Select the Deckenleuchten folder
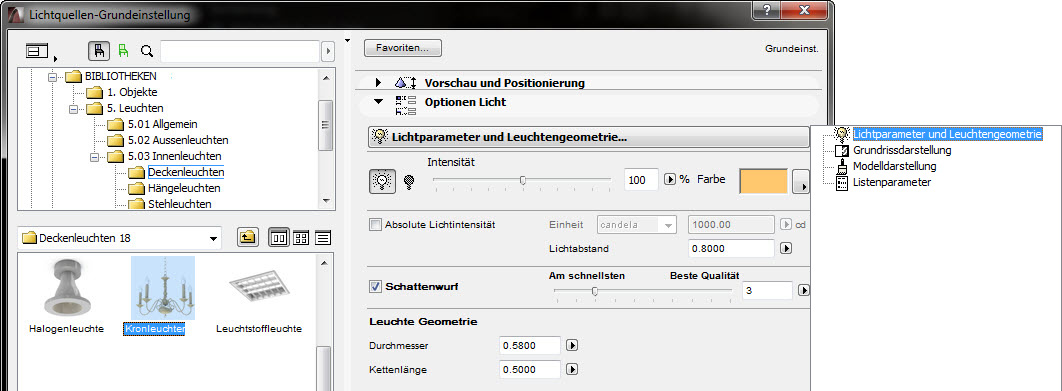Viewport: 1062px width, 391px height. click(186, 172)
